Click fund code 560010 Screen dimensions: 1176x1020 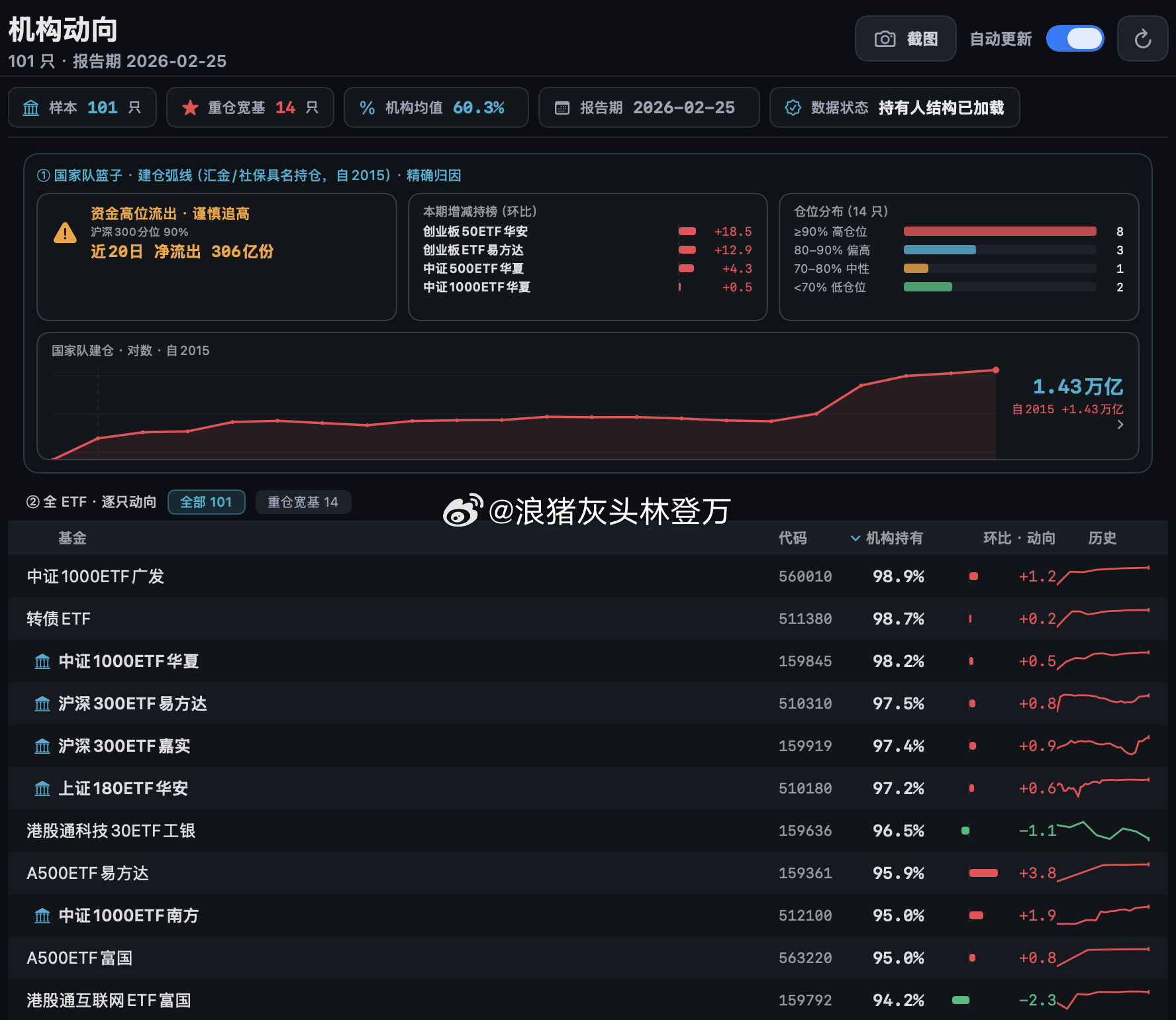[805, 576]
